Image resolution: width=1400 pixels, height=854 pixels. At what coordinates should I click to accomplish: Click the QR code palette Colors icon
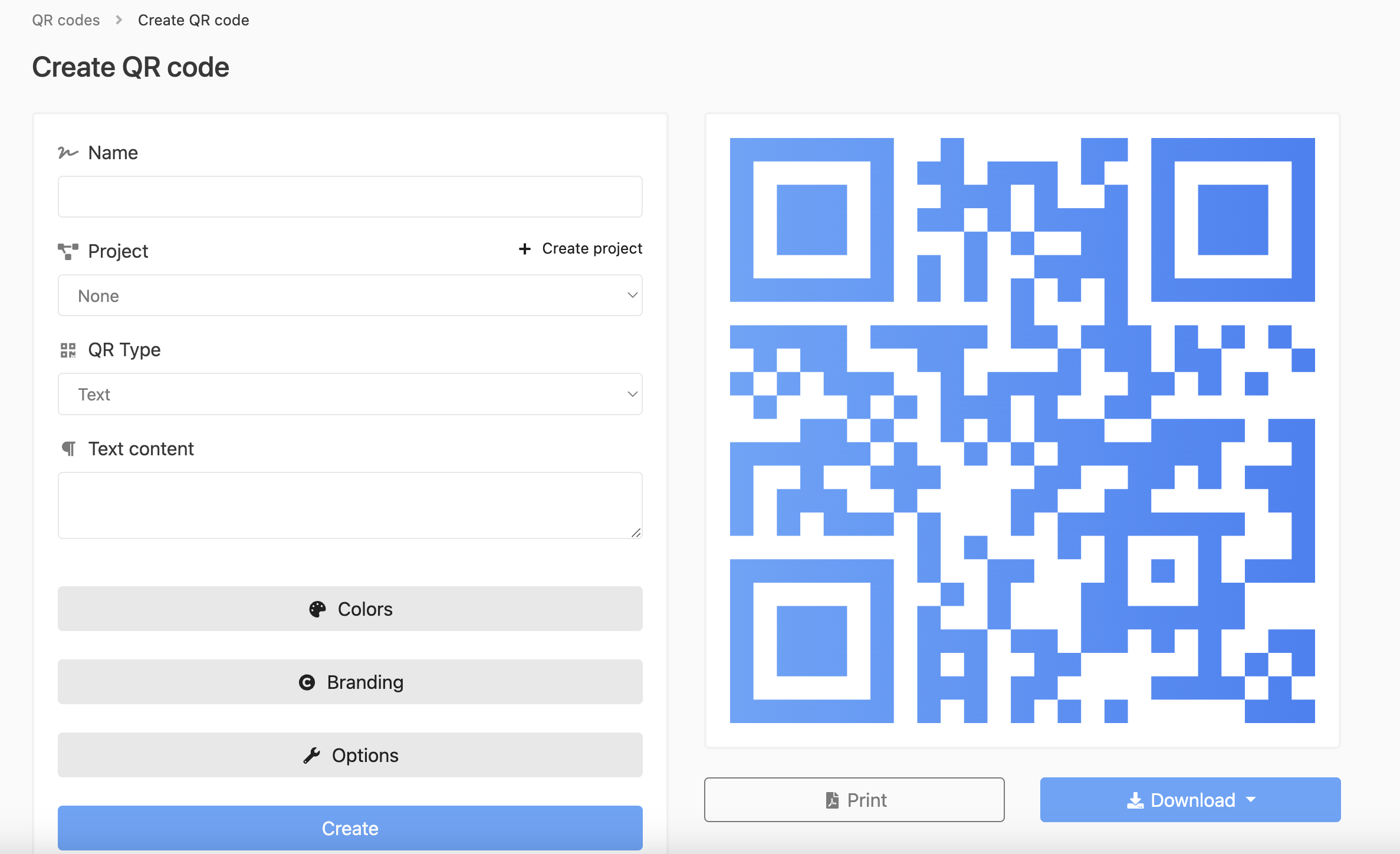click(x=317, y=608)
